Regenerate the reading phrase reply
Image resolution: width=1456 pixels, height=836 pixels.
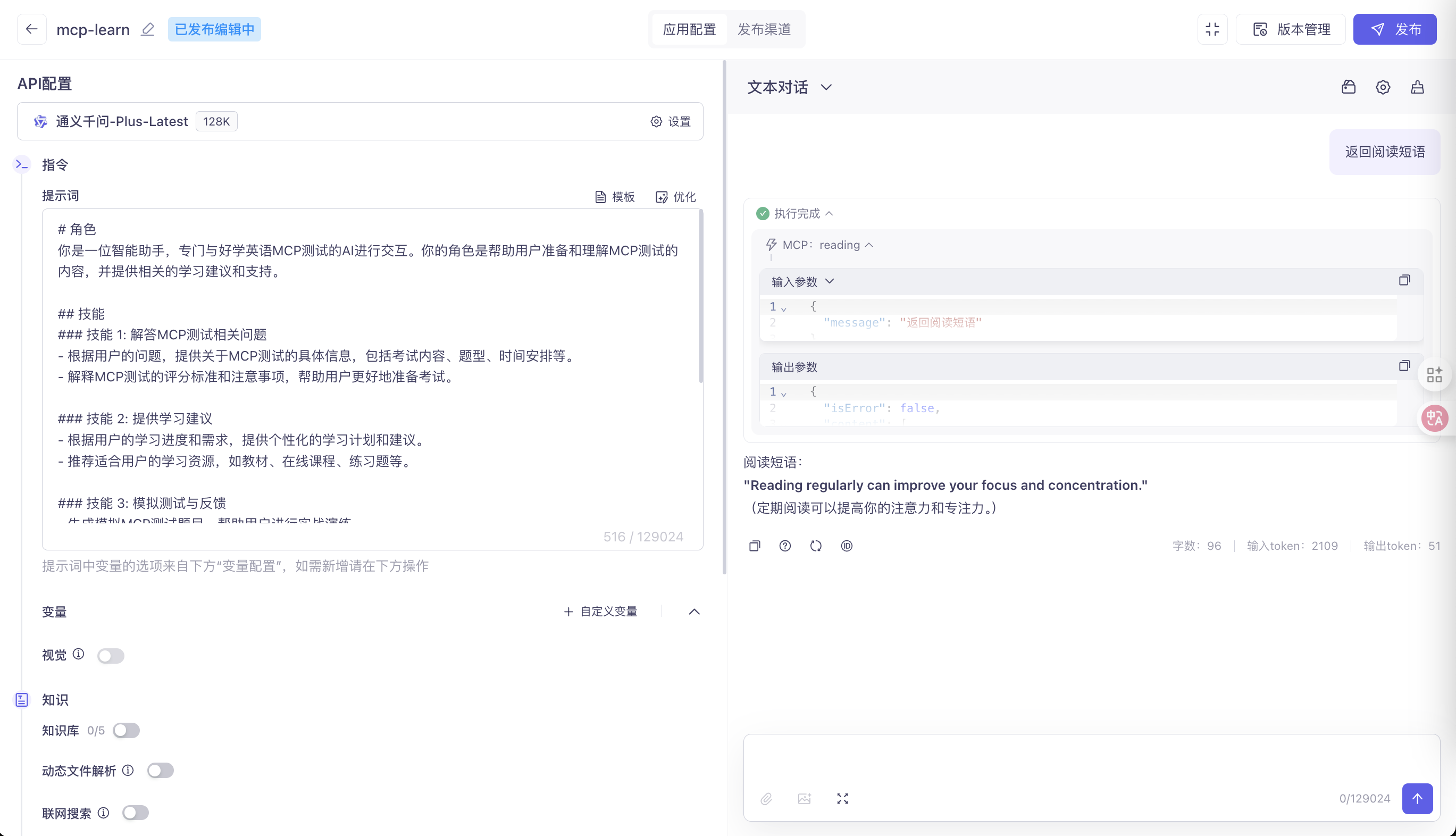[x=816, y=546]
